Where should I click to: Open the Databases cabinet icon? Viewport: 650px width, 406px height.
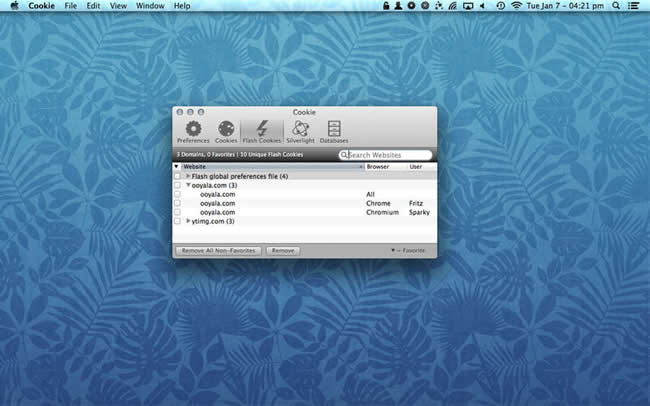pos(334,129)
